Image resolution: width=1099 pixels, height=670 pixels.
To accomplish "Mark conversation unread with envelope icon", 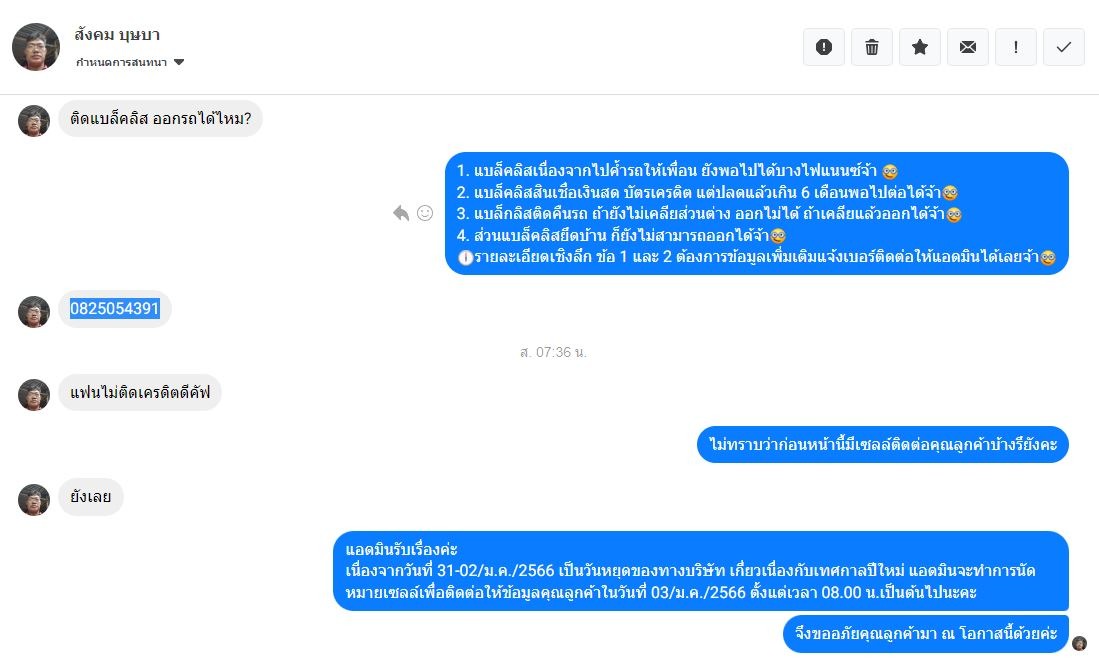I will click(x=968, y=47).
